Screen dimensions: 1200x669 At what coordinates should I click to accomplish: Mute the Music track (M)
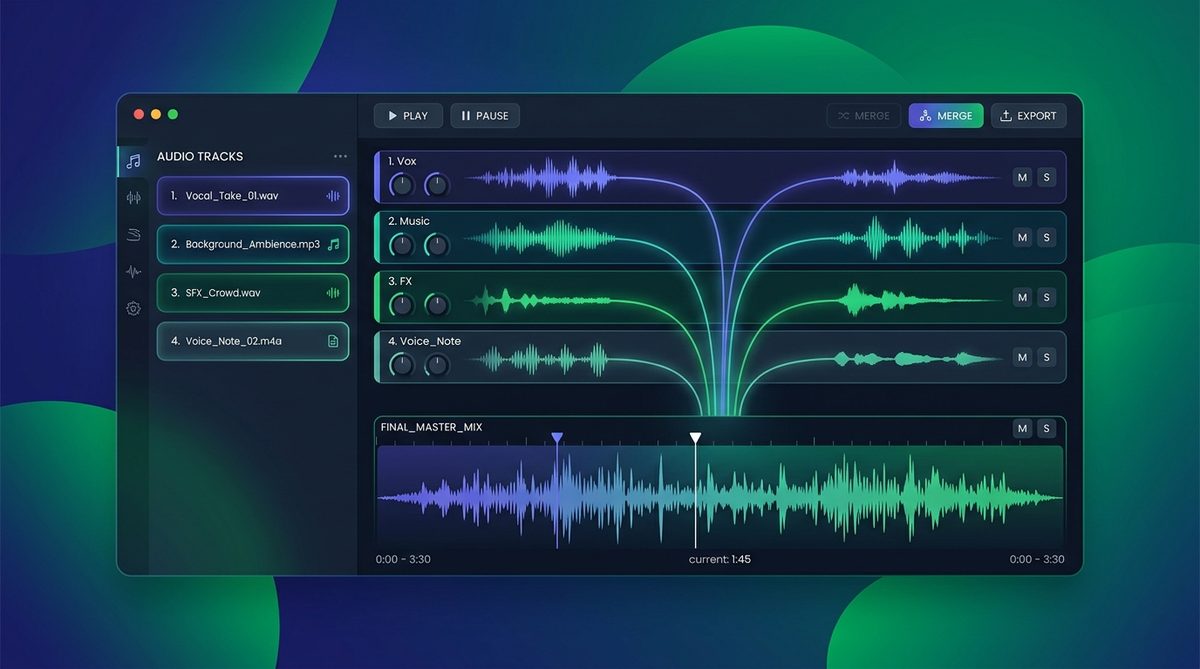tap(1022, 238)
